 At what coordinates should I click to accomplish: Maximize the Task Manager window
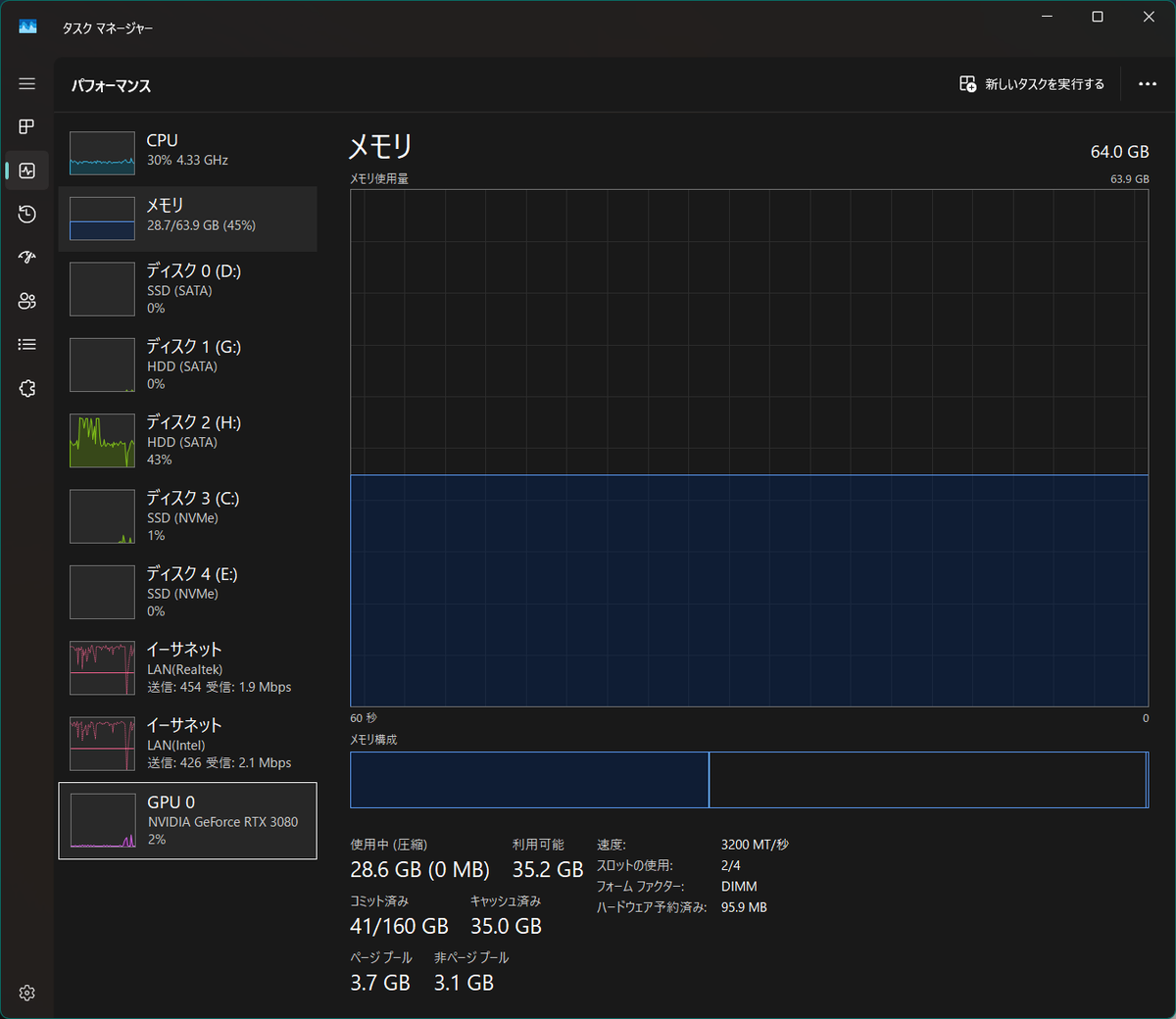(x=1098, y=17)
